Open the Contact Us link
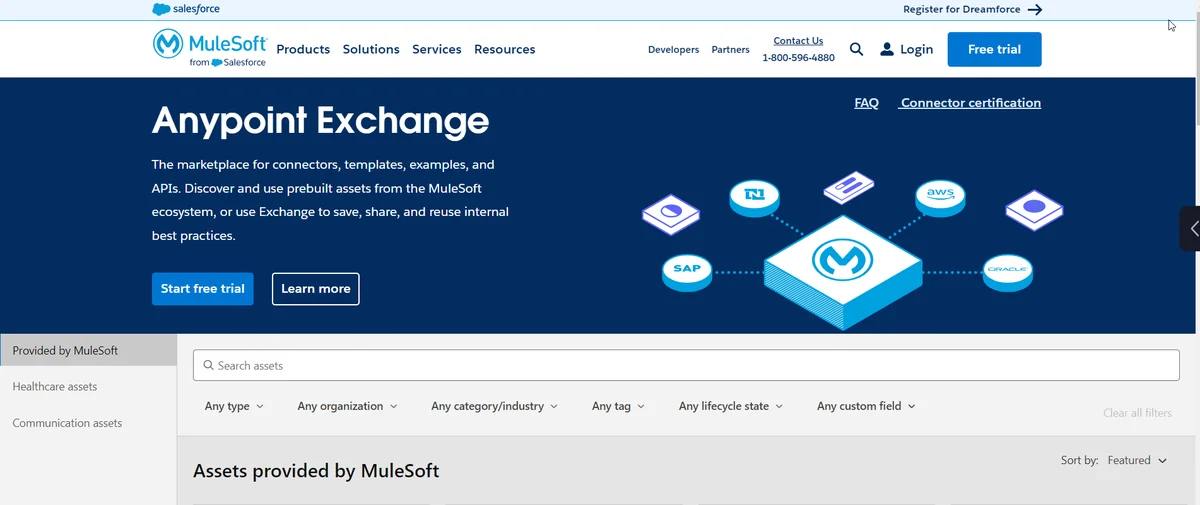This screenshot has width=1200, height=505. point(798,41)
